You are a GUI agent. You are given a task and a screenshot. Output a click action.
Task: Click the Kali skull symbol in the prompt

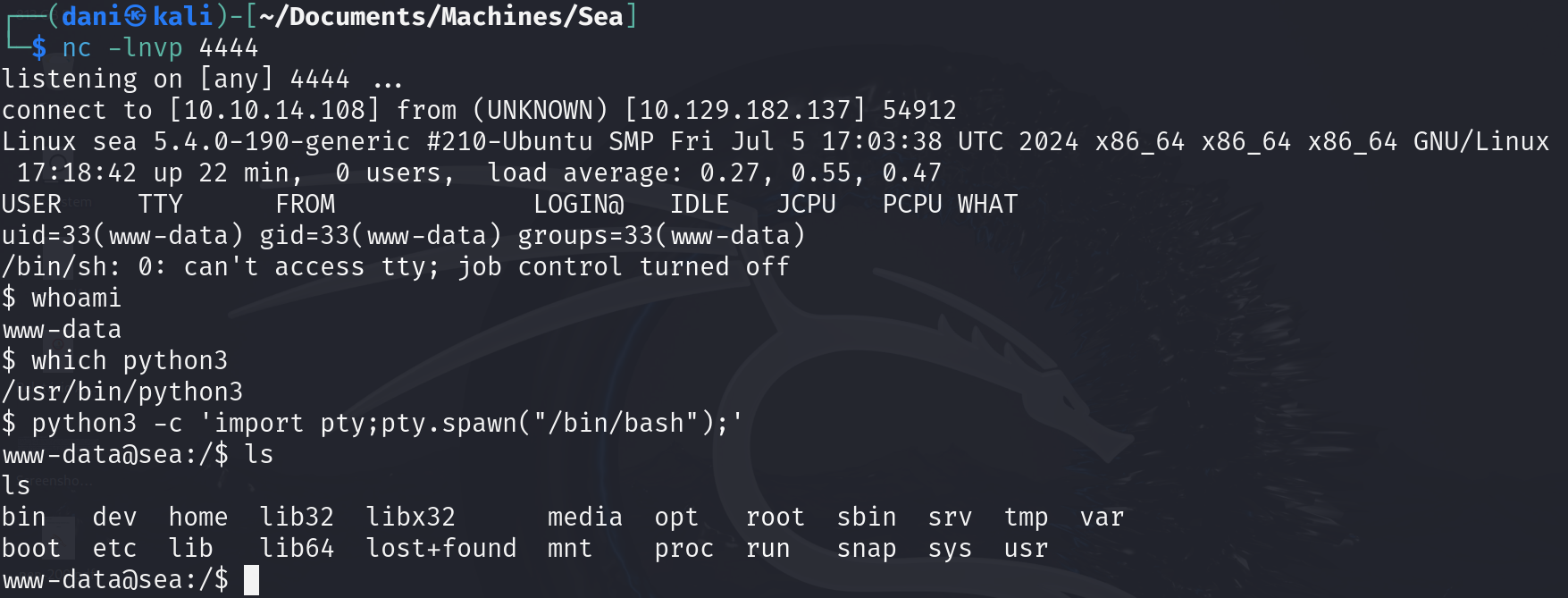136,16
